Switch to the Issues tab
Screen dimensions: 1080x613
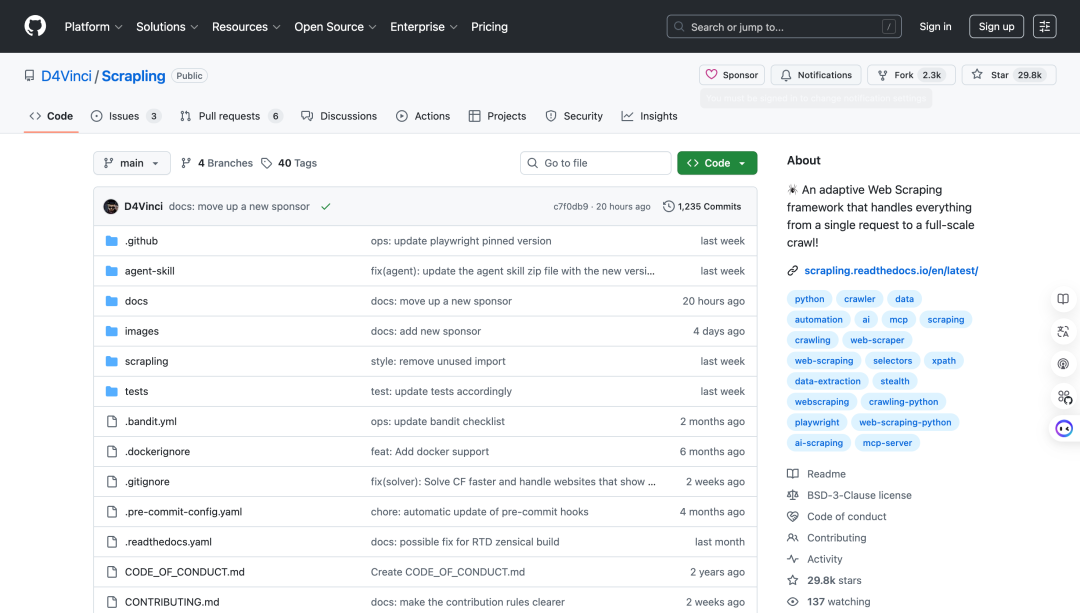(x=125, y=116)
